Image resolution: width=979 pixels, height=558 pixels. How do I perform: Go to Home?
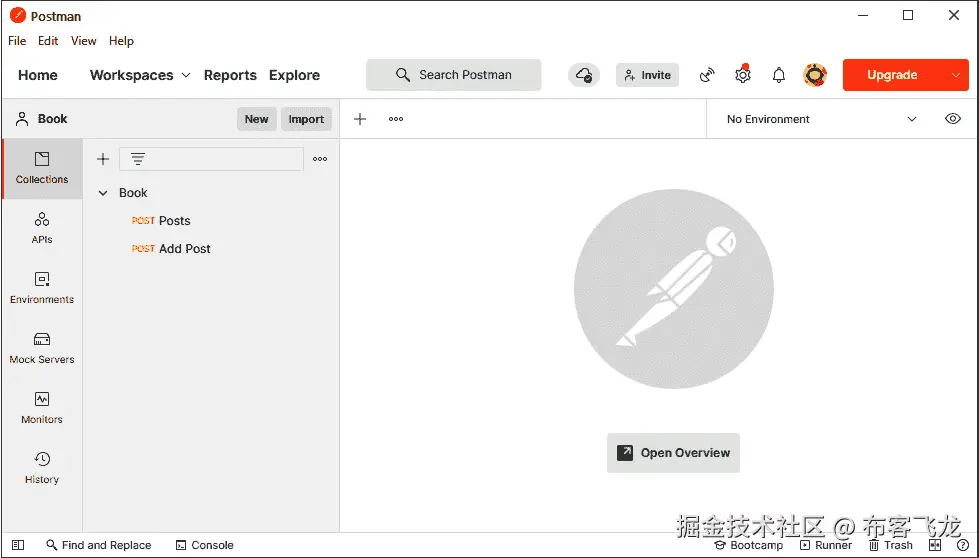click(37, 75)
